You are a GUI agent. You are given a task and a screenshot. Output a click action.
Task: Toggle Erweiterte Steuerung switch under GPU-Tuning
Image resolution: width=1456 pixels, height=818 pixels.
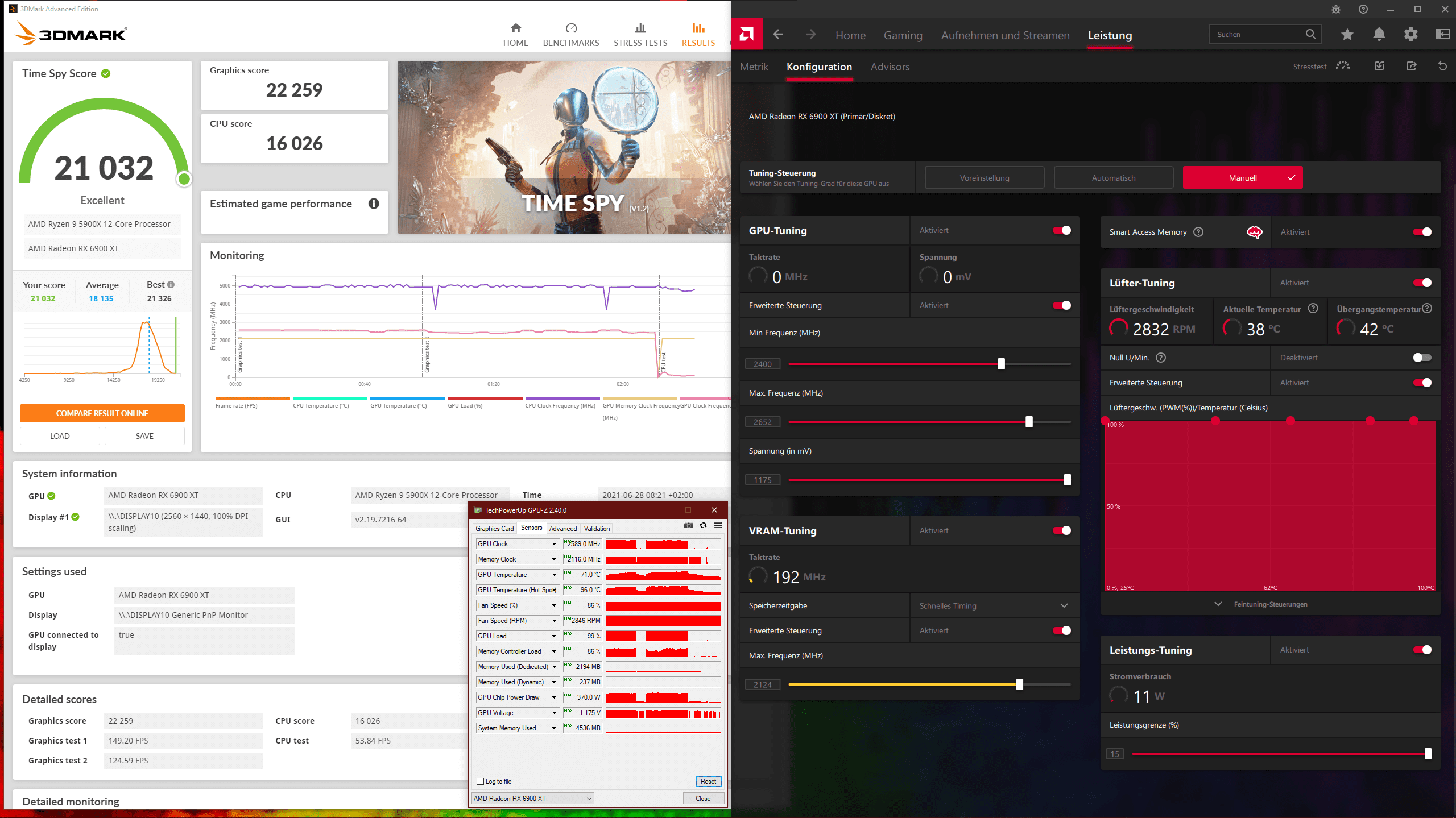pyautogui.click(x=1061, y=305)
